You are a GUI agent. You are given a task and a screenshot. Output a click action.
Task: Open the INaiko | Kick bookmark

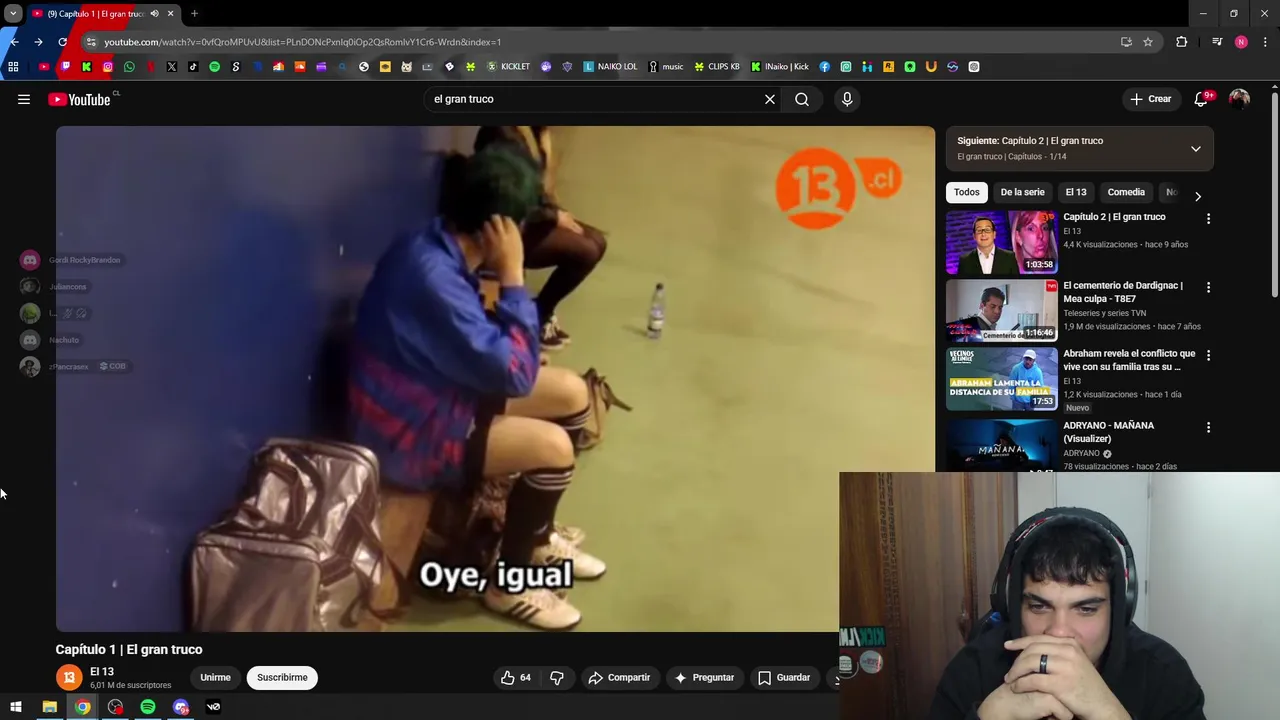[x=780, y=67]
